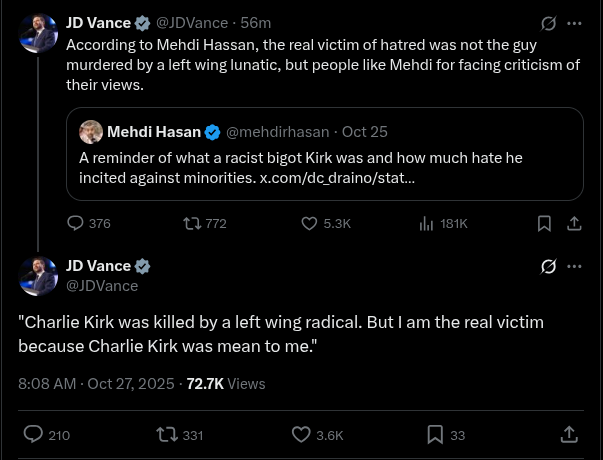603x460 pixels.
Task: Repost the tweet with 331 reposts
Action: coord(167,435)
